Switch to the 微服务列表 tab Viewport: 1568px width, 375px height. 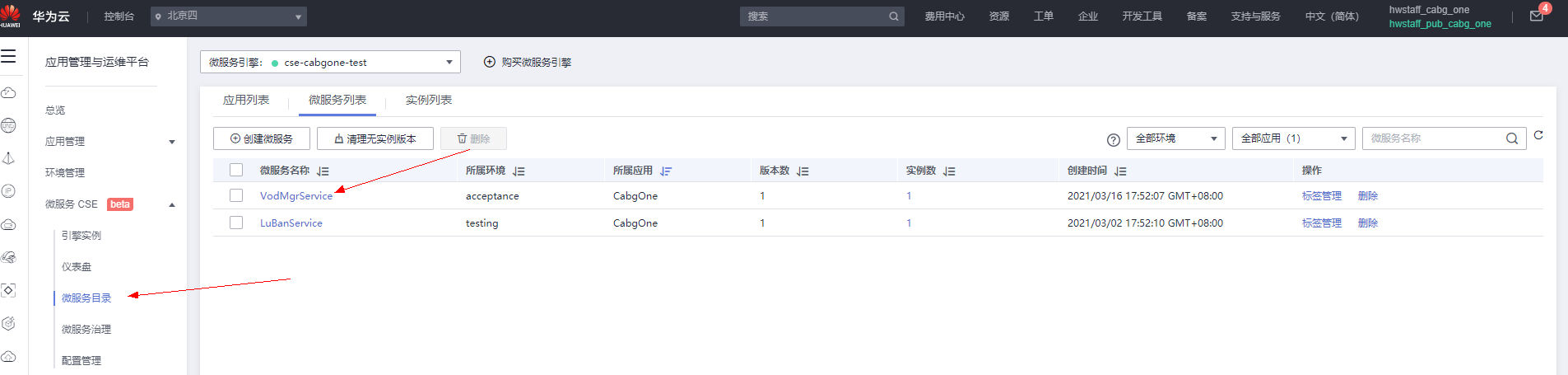(337, 100)
